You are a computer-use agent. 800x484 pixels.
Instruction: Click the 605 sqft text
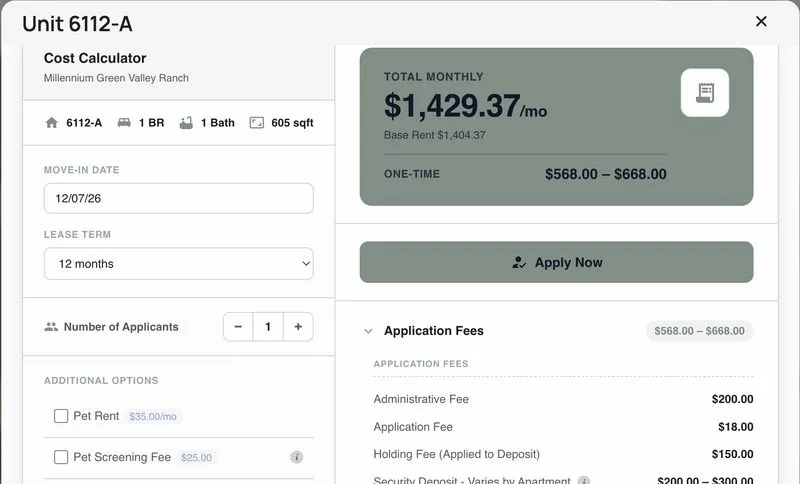[292, 123]
